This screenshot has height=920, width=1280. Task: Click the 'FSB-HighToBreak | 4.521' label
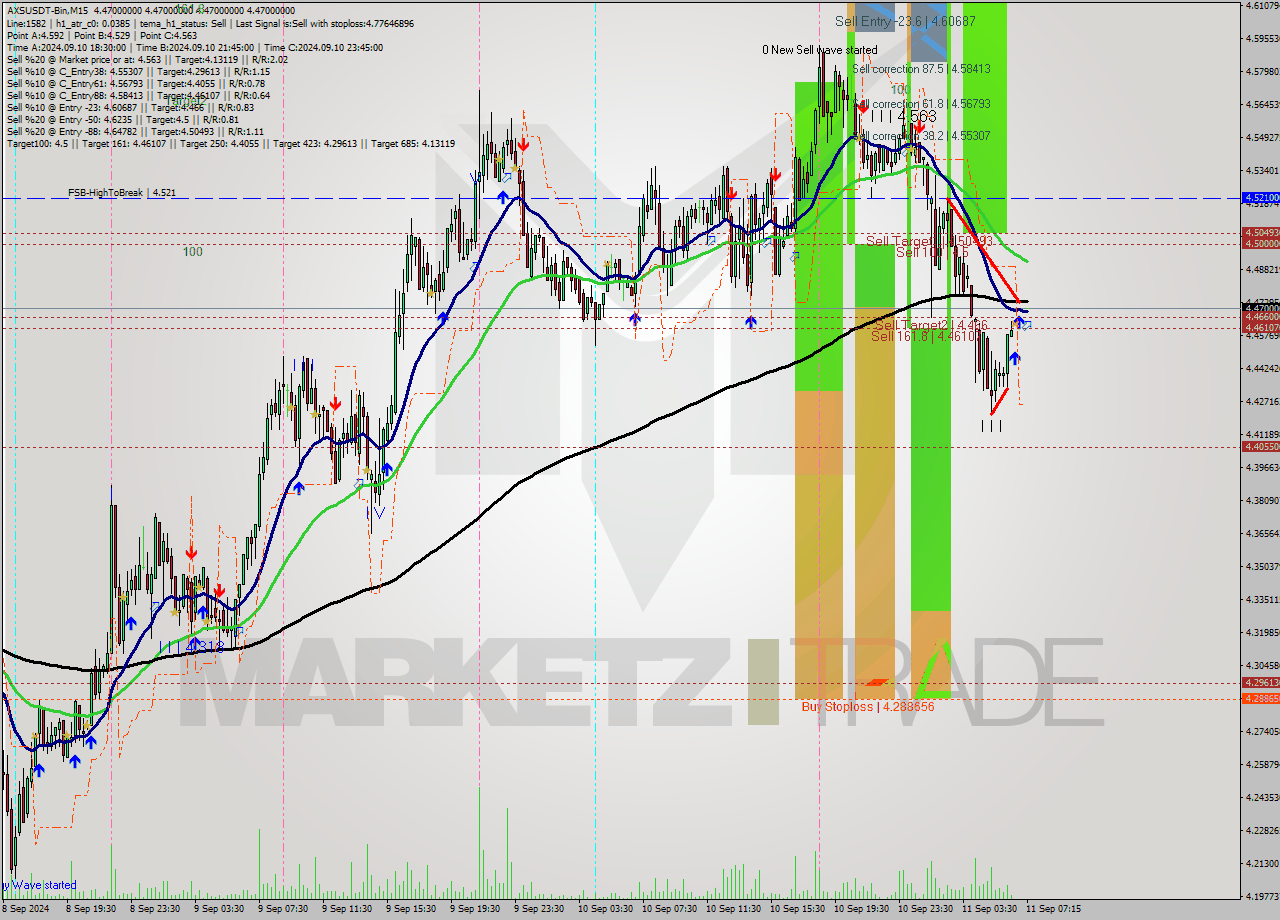tap(122, 192)
